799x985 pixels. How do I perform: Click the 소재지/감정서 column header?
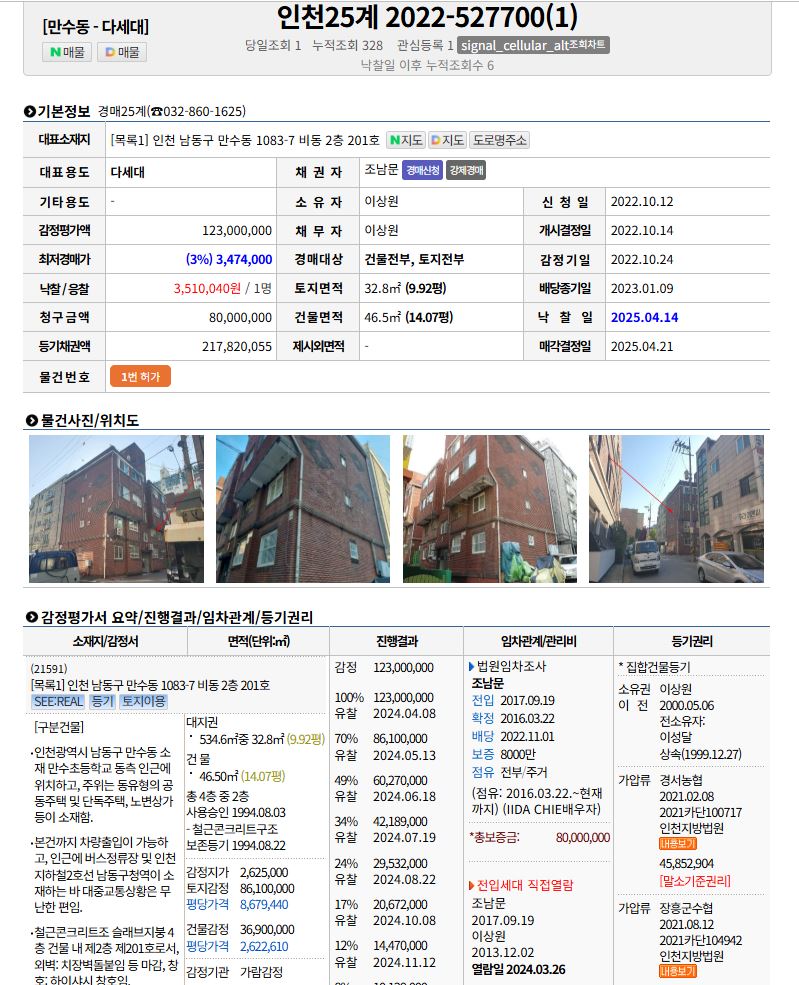click(106, 641)
